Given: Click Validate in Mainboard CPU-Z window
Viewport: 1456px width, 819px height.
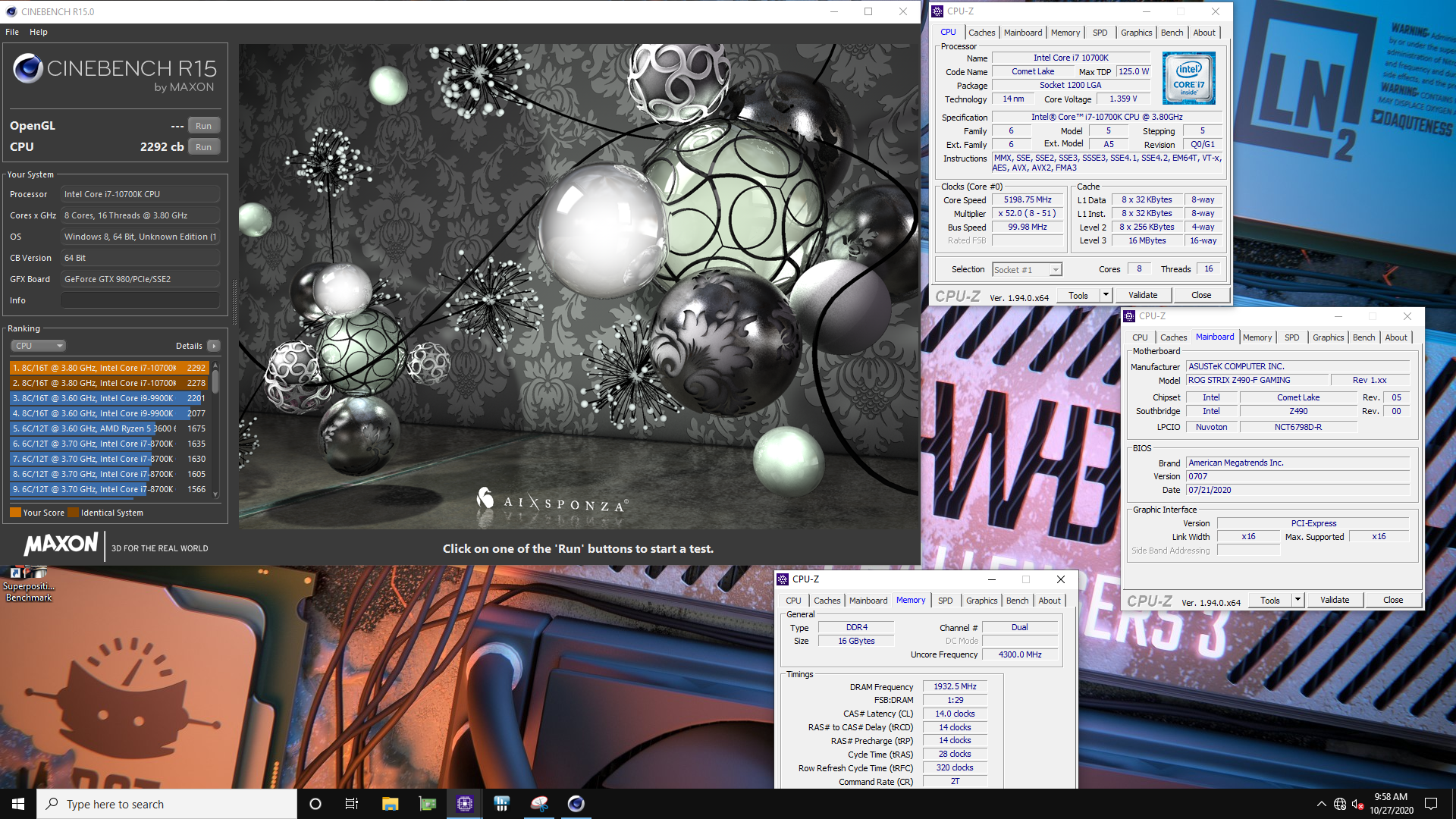Looking at the screenshot, I should (x=1335, y=600).
